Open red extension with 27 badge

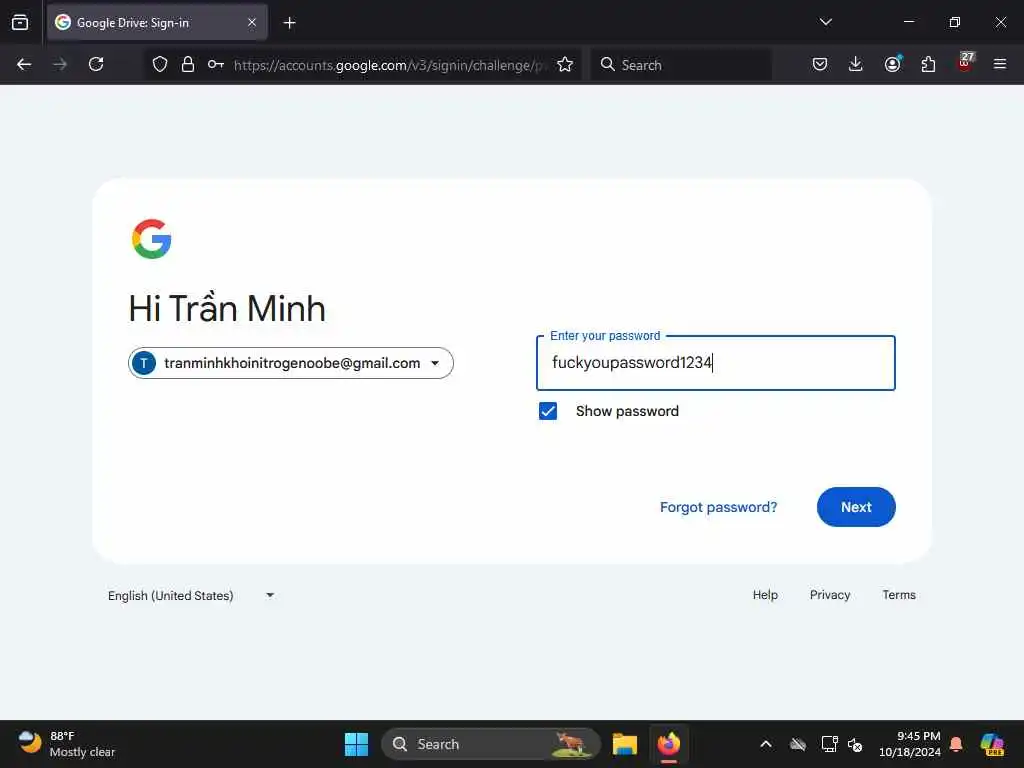965,61
